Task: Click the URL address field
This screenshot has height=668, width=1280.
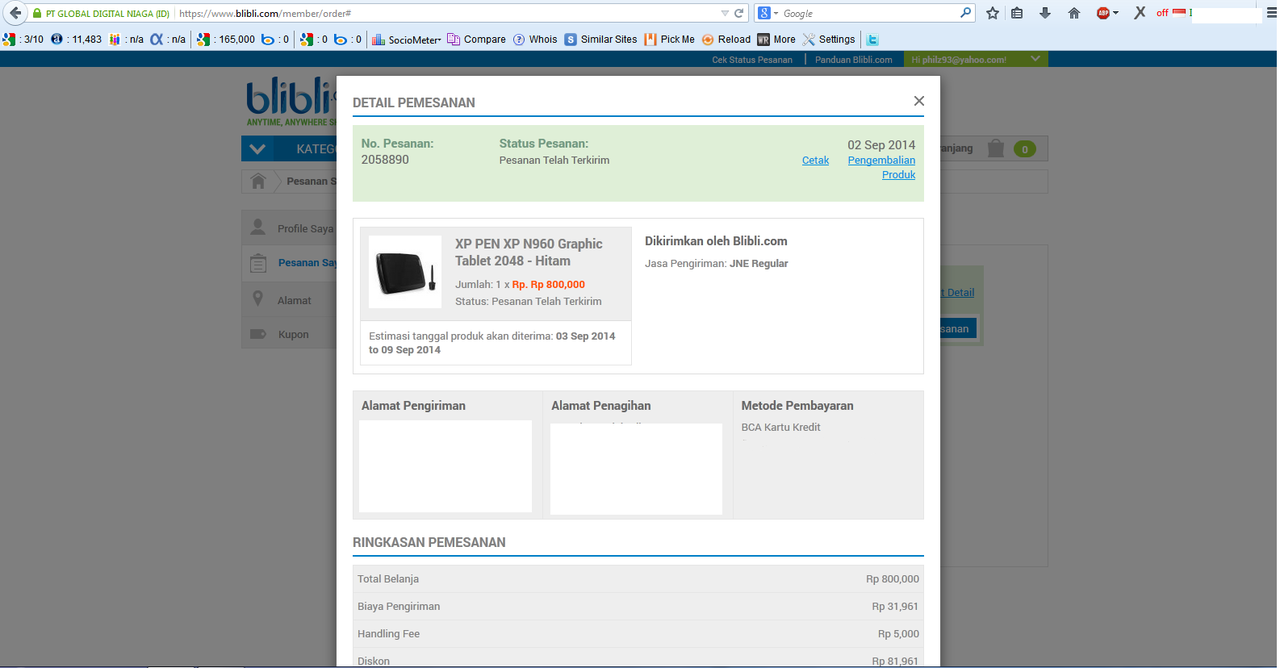Action: (x=447, y=13)
